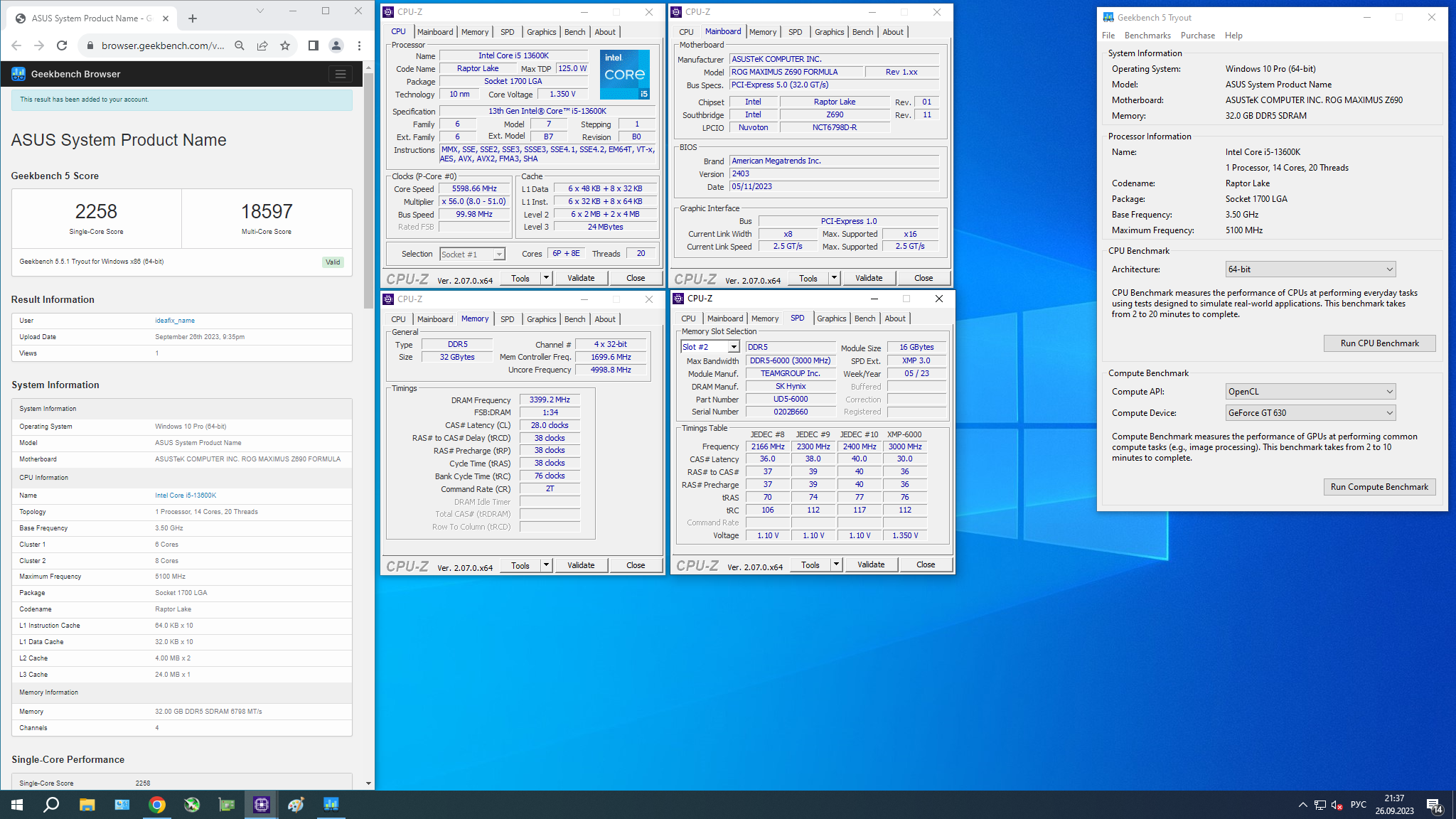Image resolution: width=1456 pixels, height=819 pixels.
Task: Click the browser address bar URL
Action: click(163, 45)
